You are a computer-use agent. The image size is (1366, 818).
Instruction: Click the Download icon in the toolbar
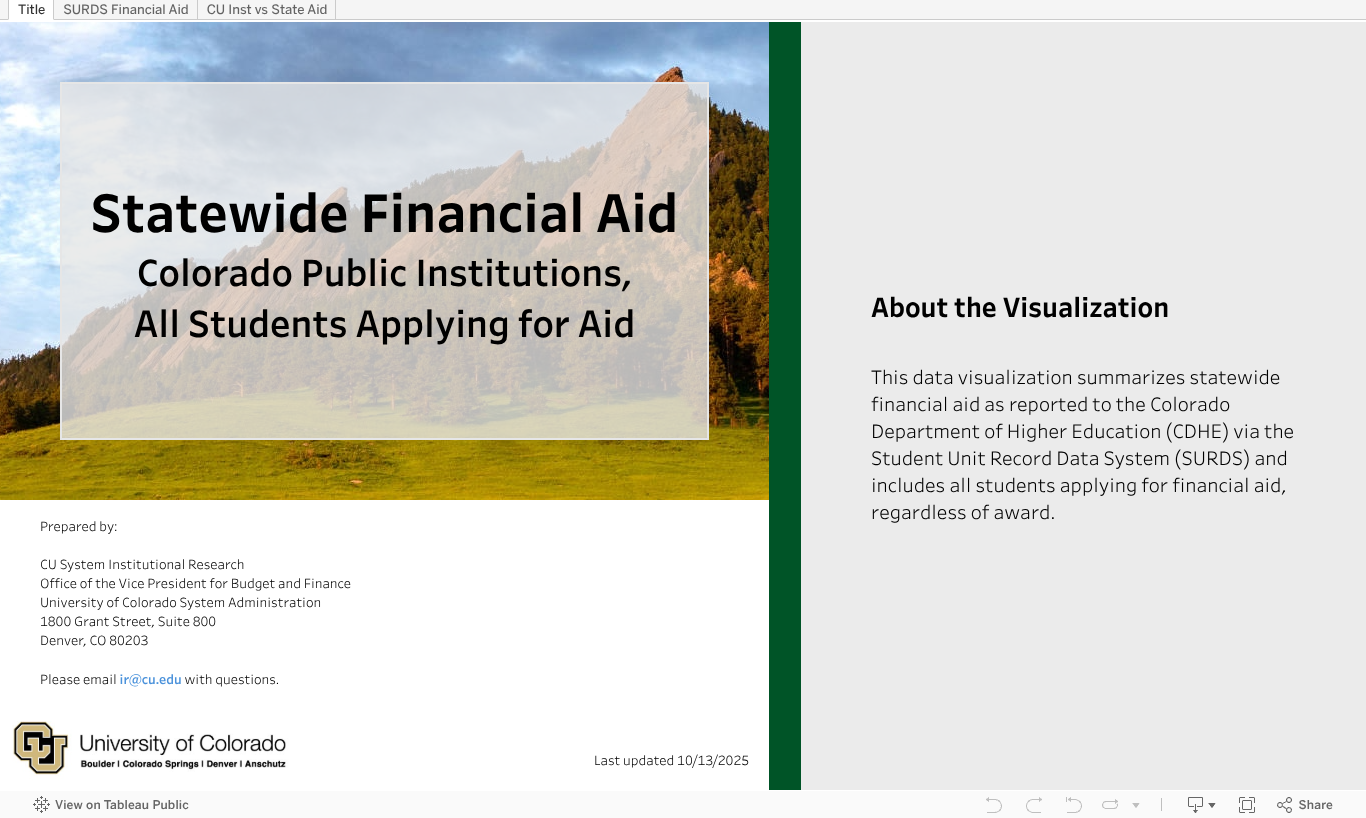point(1195,805)
